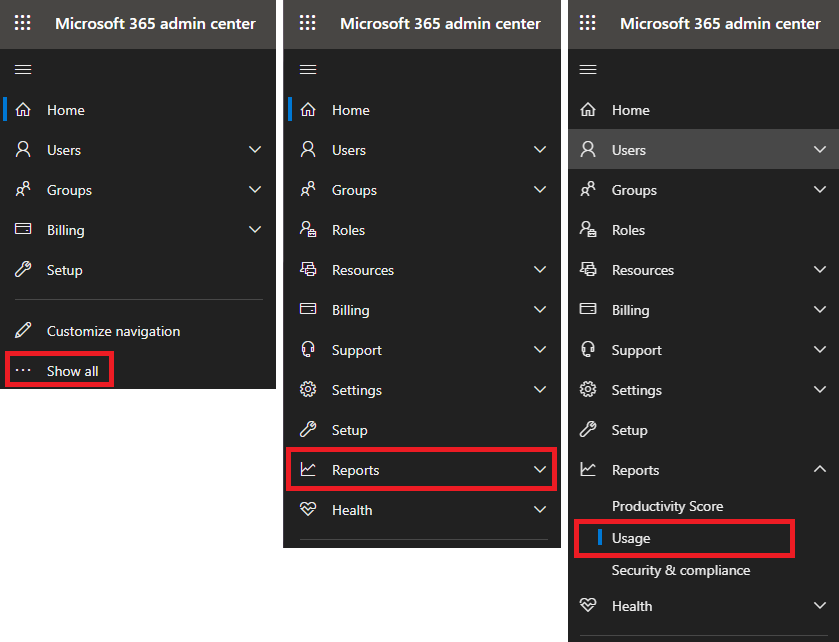
Task: Expand Groups chevron in left panel
Action: point(255,189)
